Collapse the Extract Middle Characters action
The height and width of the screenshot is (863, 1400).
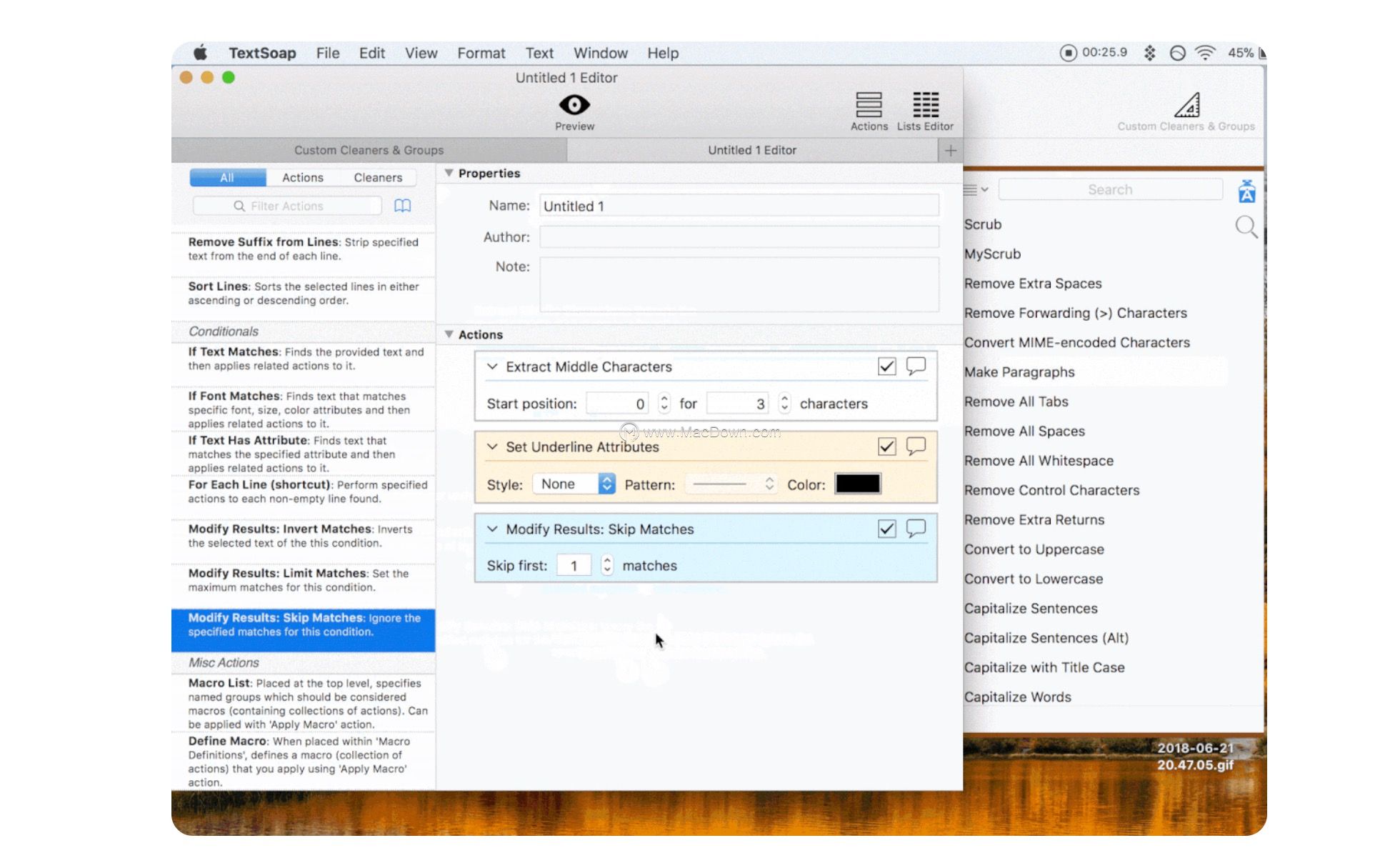point(492,366)
